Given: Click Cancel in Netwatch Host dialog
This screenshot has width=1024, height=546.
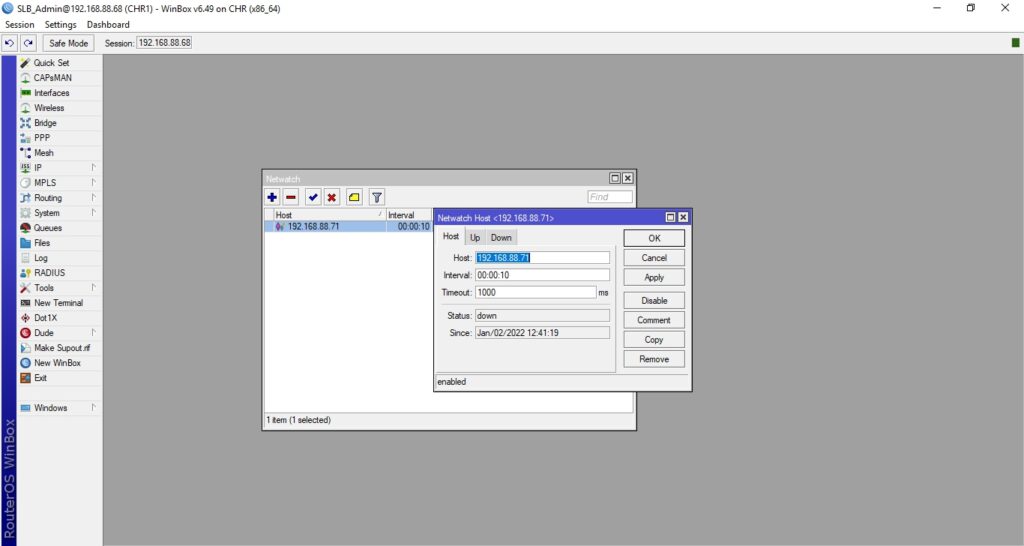Looking at the screenshot, I should point(654,258).
